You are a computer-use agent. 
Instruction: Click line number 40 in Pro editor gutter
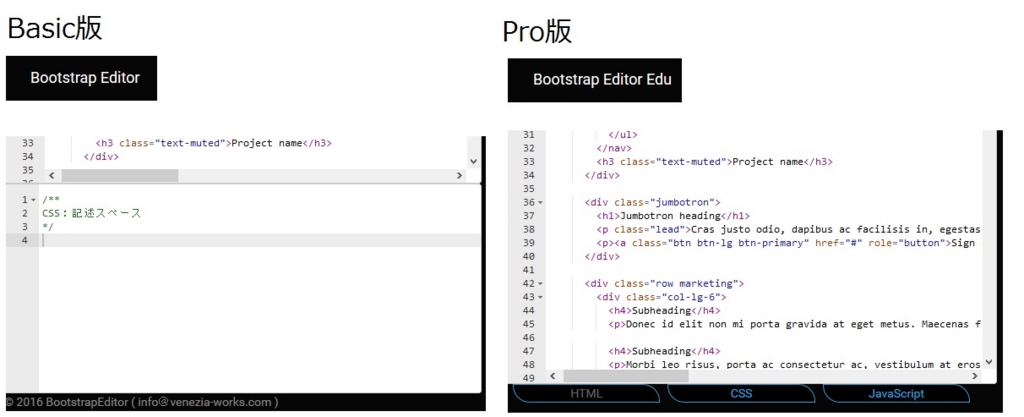[528, 256]
